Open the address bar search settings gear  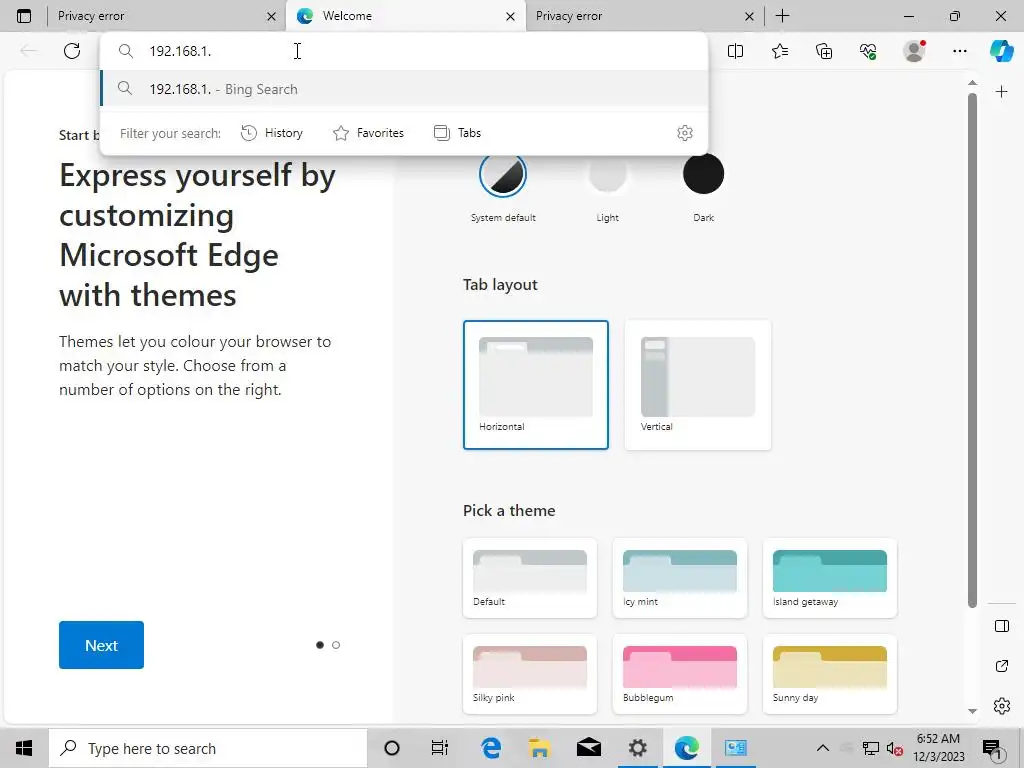684,133
